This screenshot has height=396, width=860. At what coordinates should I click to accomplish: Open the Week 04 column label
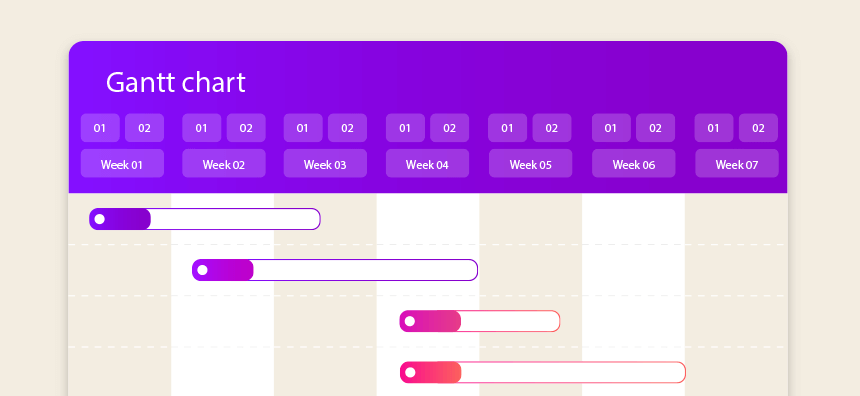pyautogui.click(x=427, y=163)
